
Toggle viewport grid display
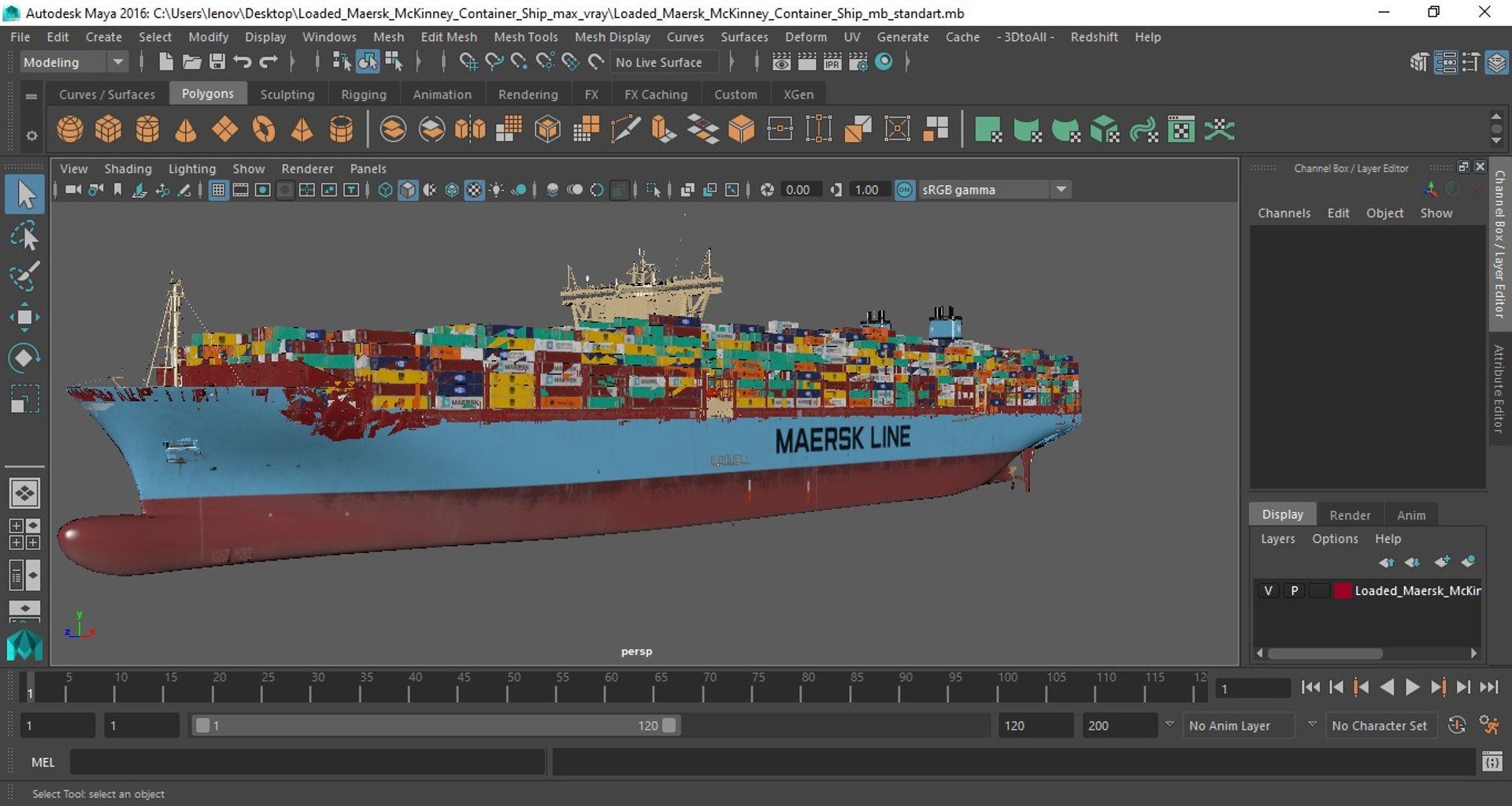[x=218, y=190]
